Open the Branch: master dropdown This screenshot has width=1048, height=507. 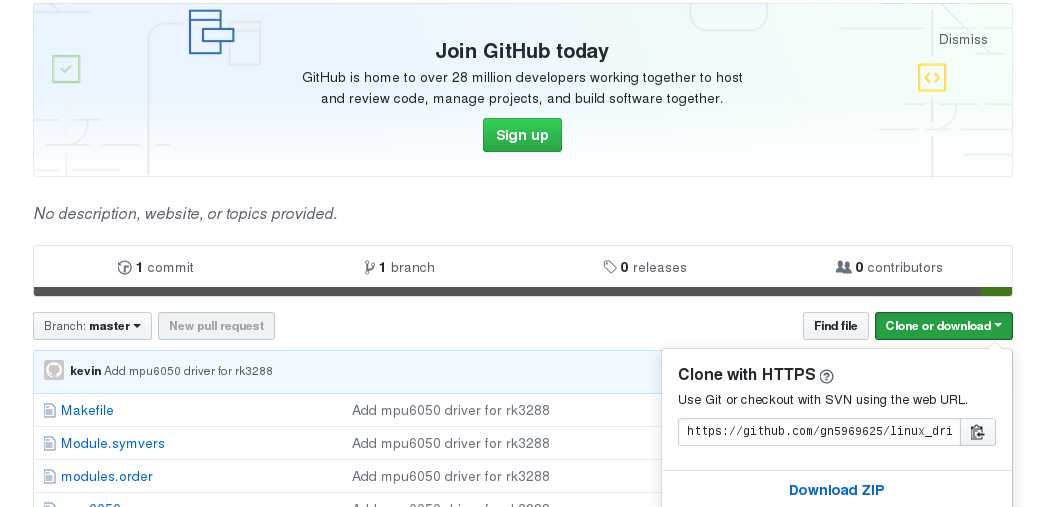coord(92,326)
